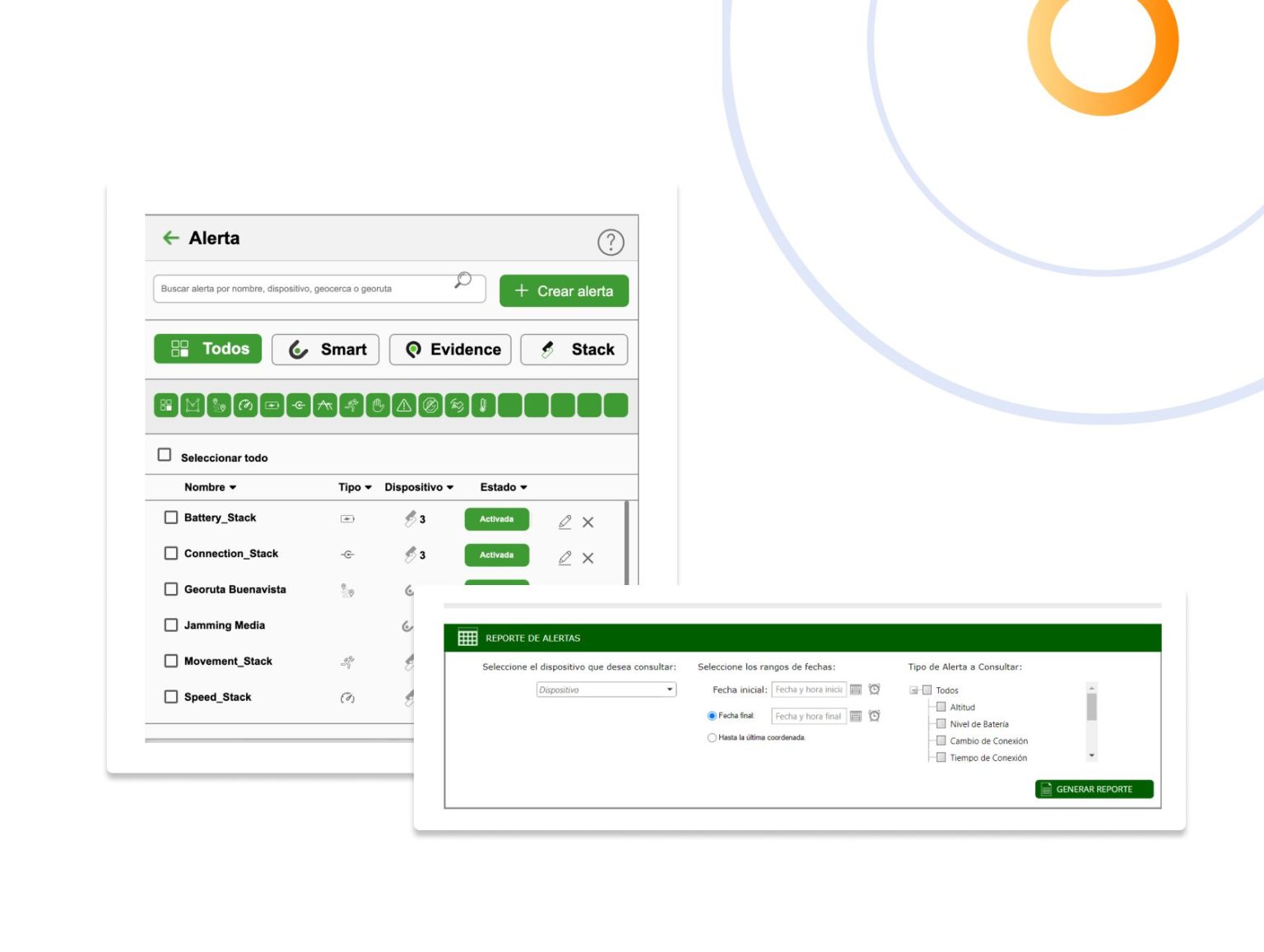Image resolution: width=1264 pixels, height=952 pixels.
Task: Click the GENERAR REPORTE button
Action: [1094, 789]
